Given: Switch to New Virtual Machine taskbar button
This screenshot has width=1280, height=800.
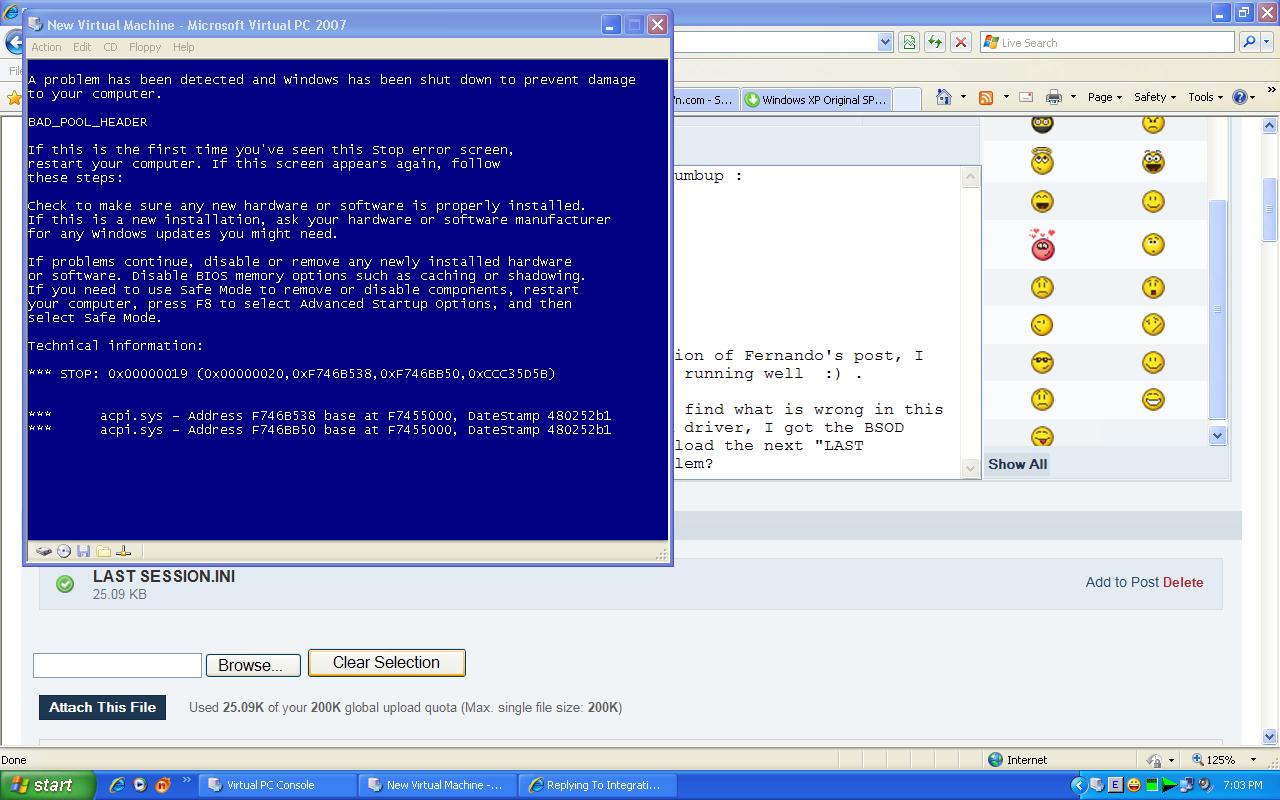Looking at the screenshot, I should [x=437, y=785].
